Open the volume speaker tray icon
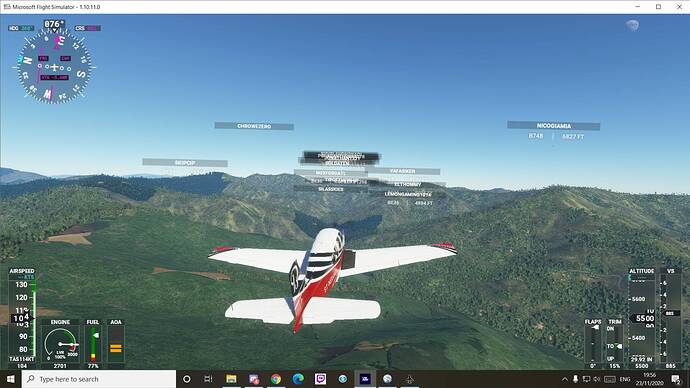The width and height of the screenshot is (690, 388). [597, 379]
